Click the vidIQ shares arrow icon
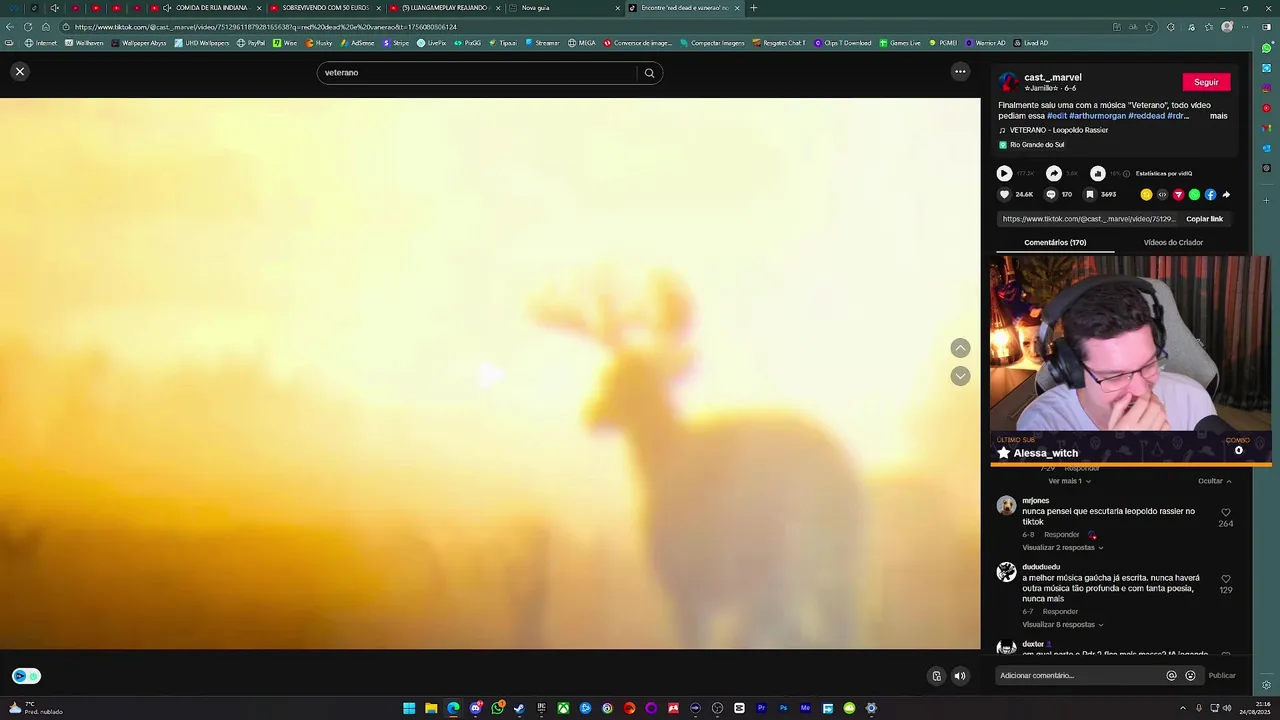The image size is (1280, 720). coord(1053,173)
